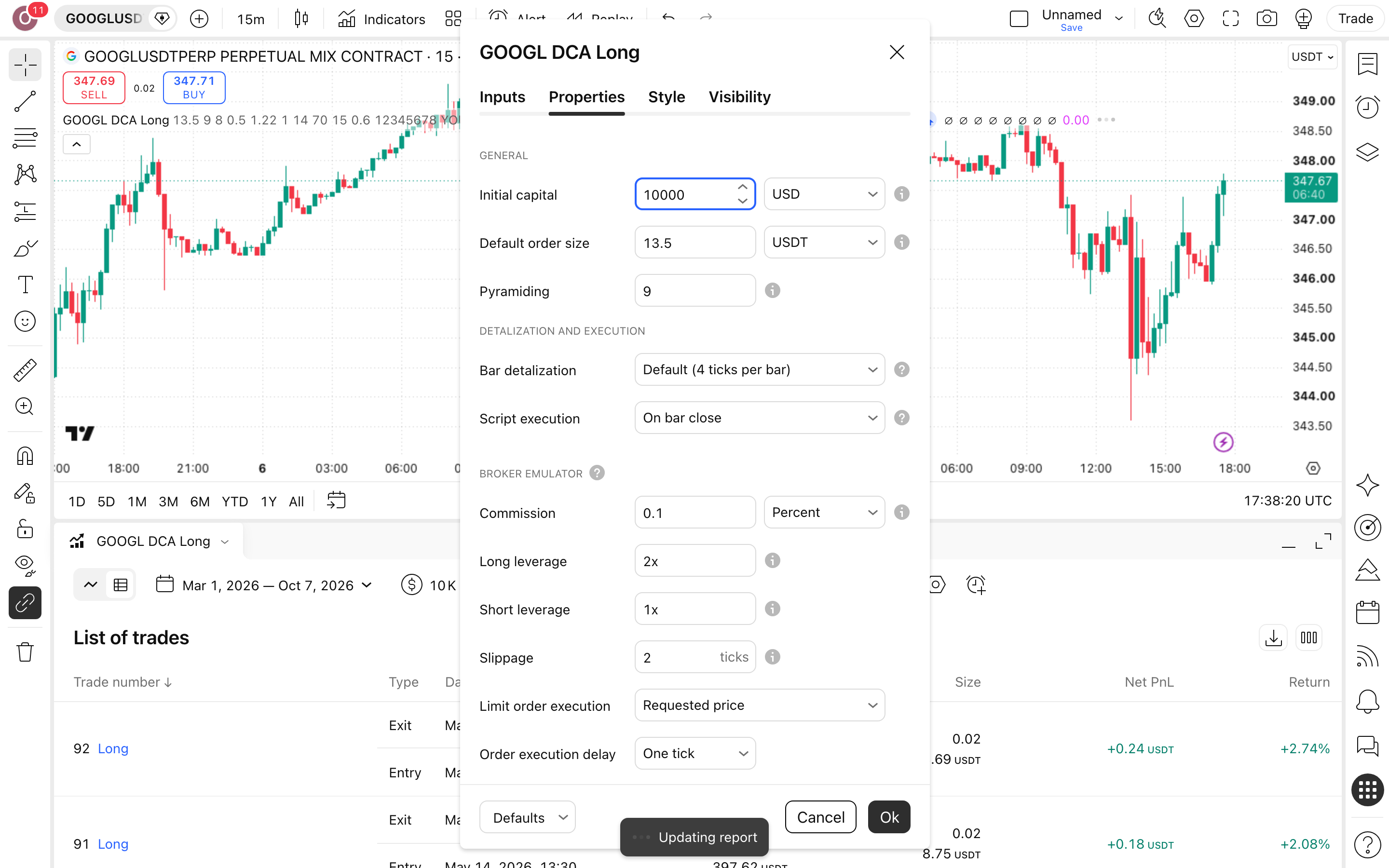Screen dimensions: 1389x868
Task: Click the Pyramiding input field
Action: (x=695, y=290)
